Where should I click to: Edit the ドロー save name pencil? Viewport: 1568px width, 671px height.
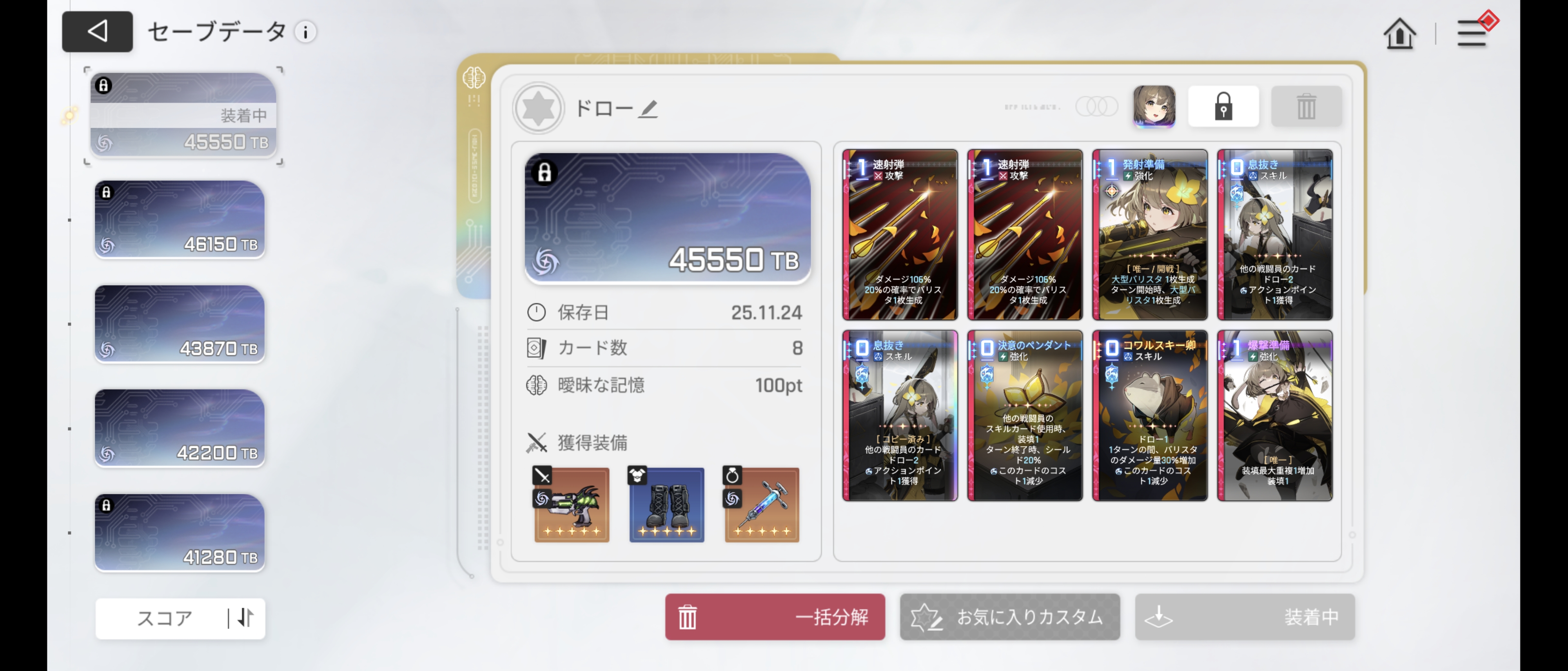648,109
